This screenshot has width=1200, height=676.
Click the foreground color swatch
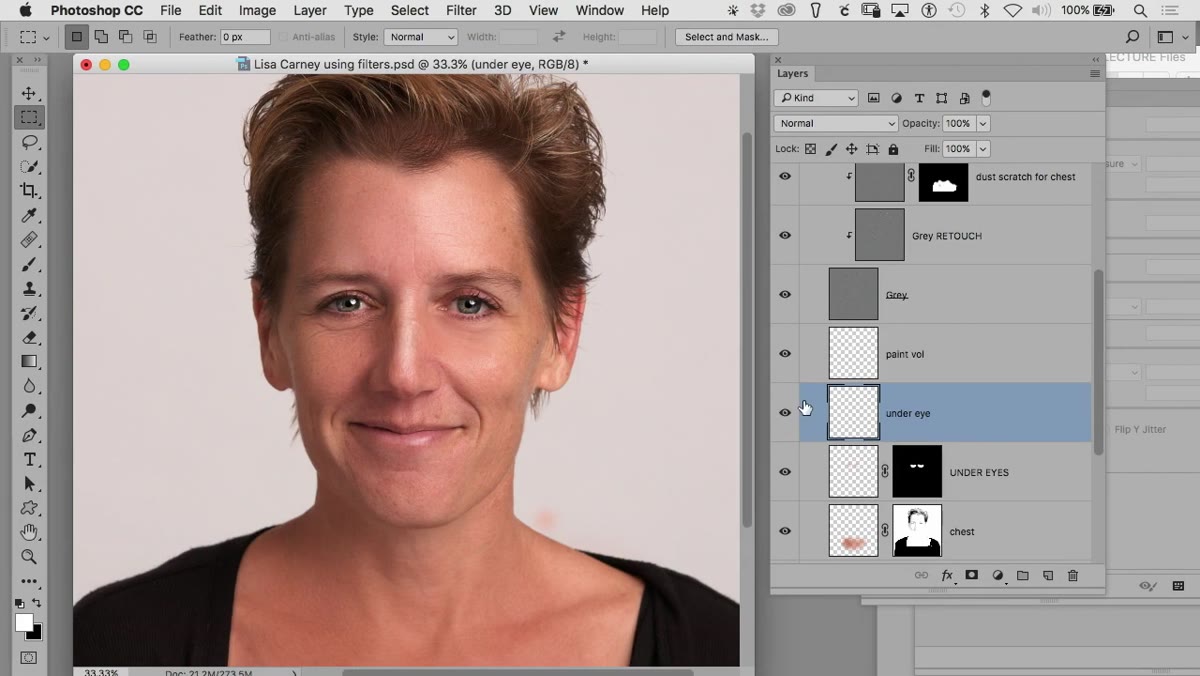24,622
